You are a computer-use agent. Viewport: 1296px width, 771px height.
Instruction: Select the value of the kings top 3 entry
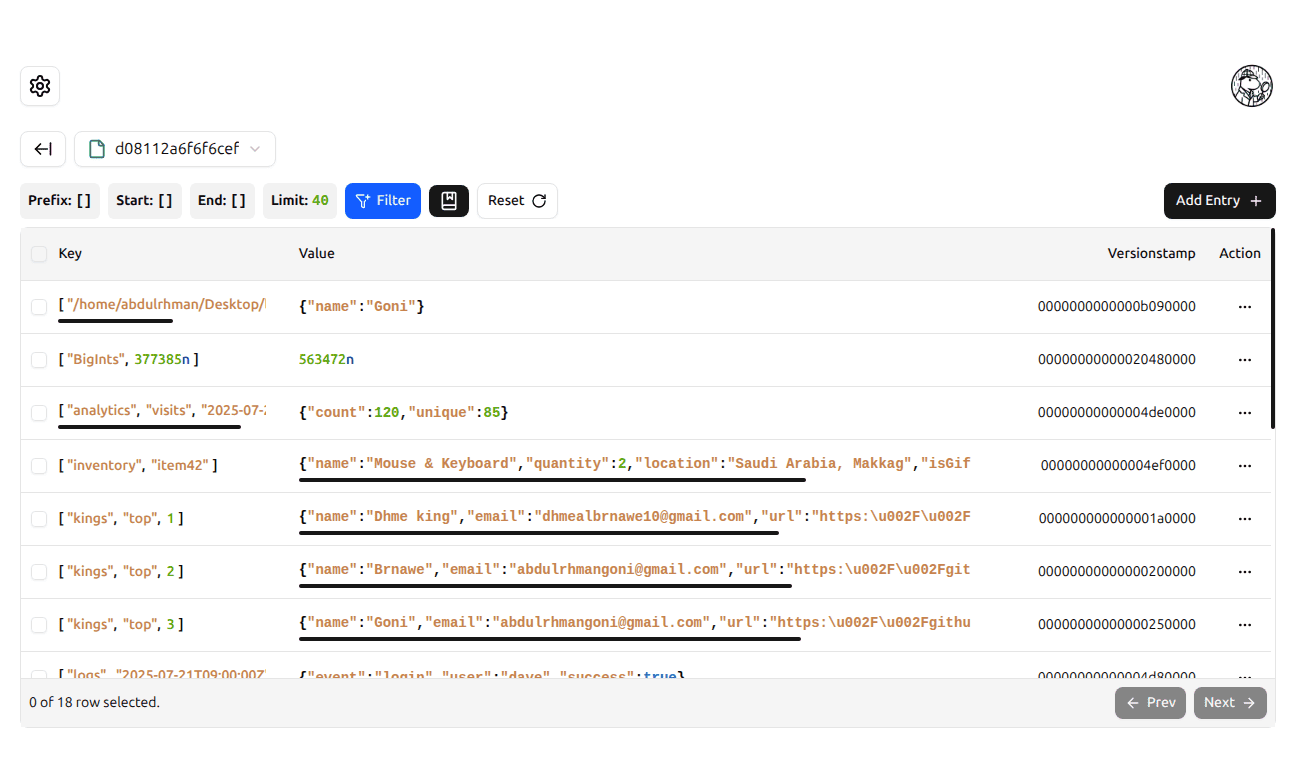tap(634, 621)
